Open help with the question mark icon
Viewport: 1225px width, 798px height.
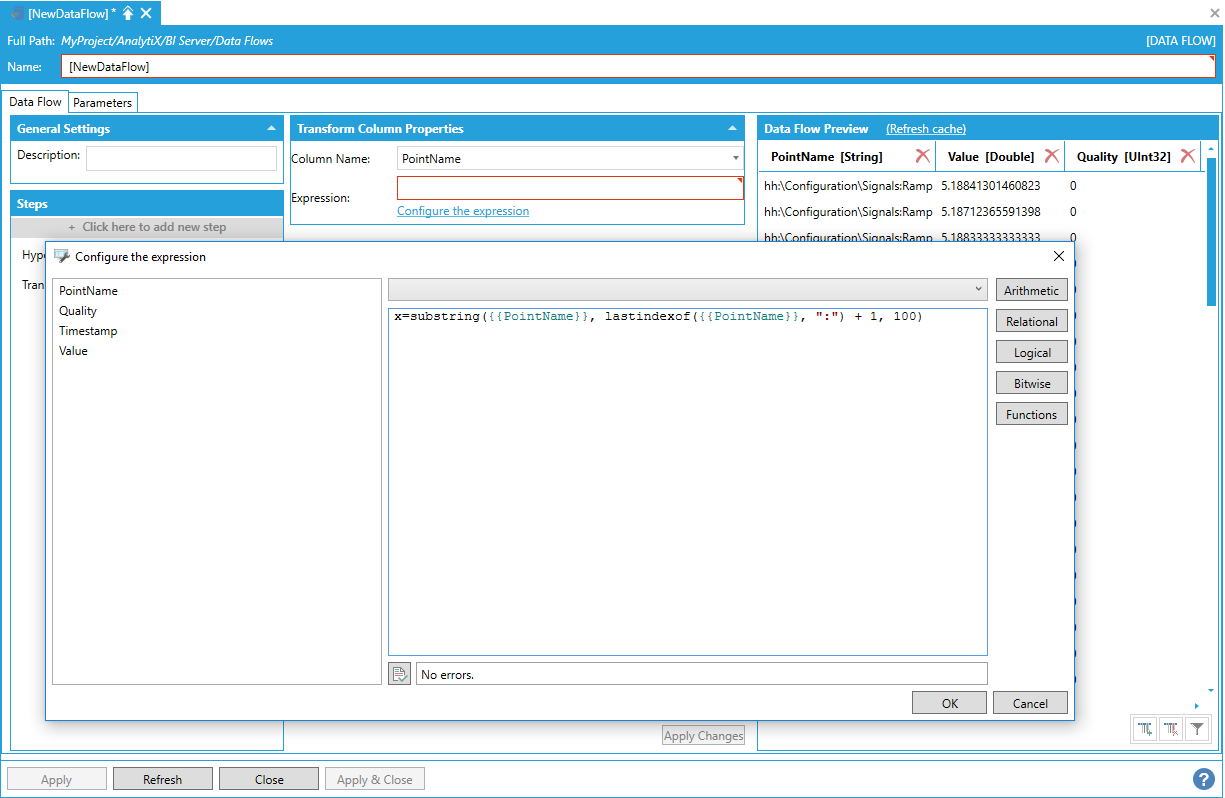pyautogui.click(x=1203, y=779)
